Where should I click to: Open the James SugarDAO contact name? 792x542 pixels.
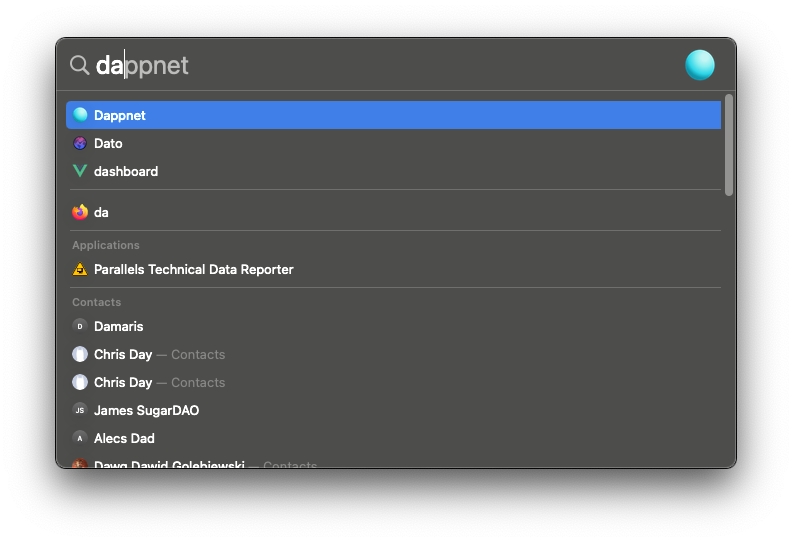tap(146, 410)
